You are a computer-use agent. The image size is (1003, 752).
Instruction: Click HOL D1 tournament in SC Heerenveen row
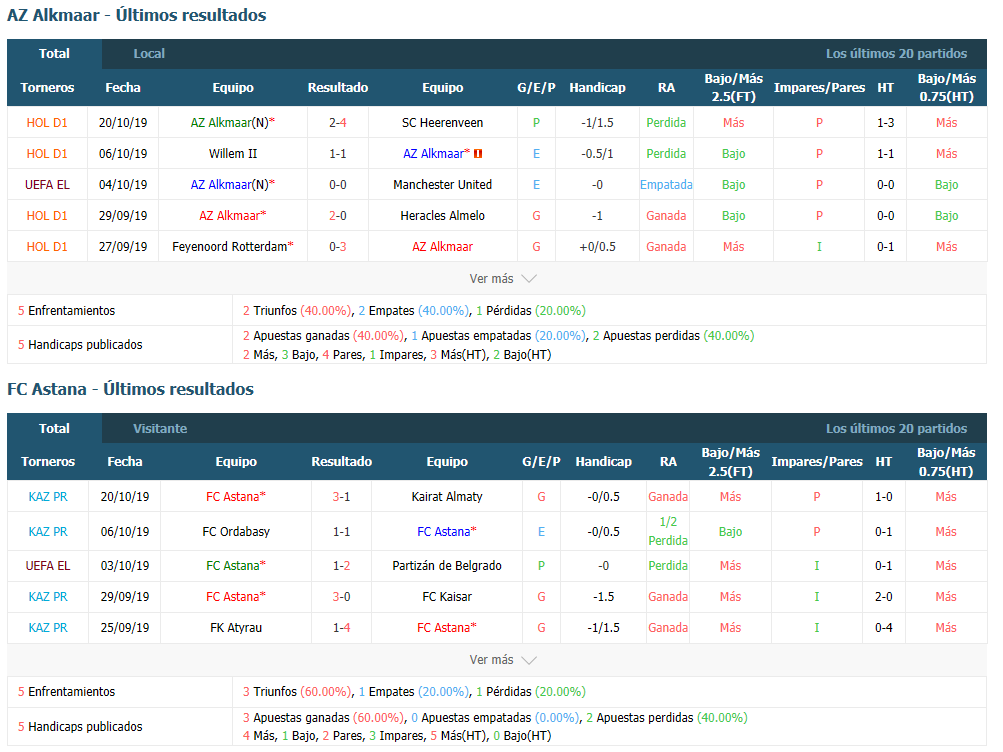pos(47,123)
